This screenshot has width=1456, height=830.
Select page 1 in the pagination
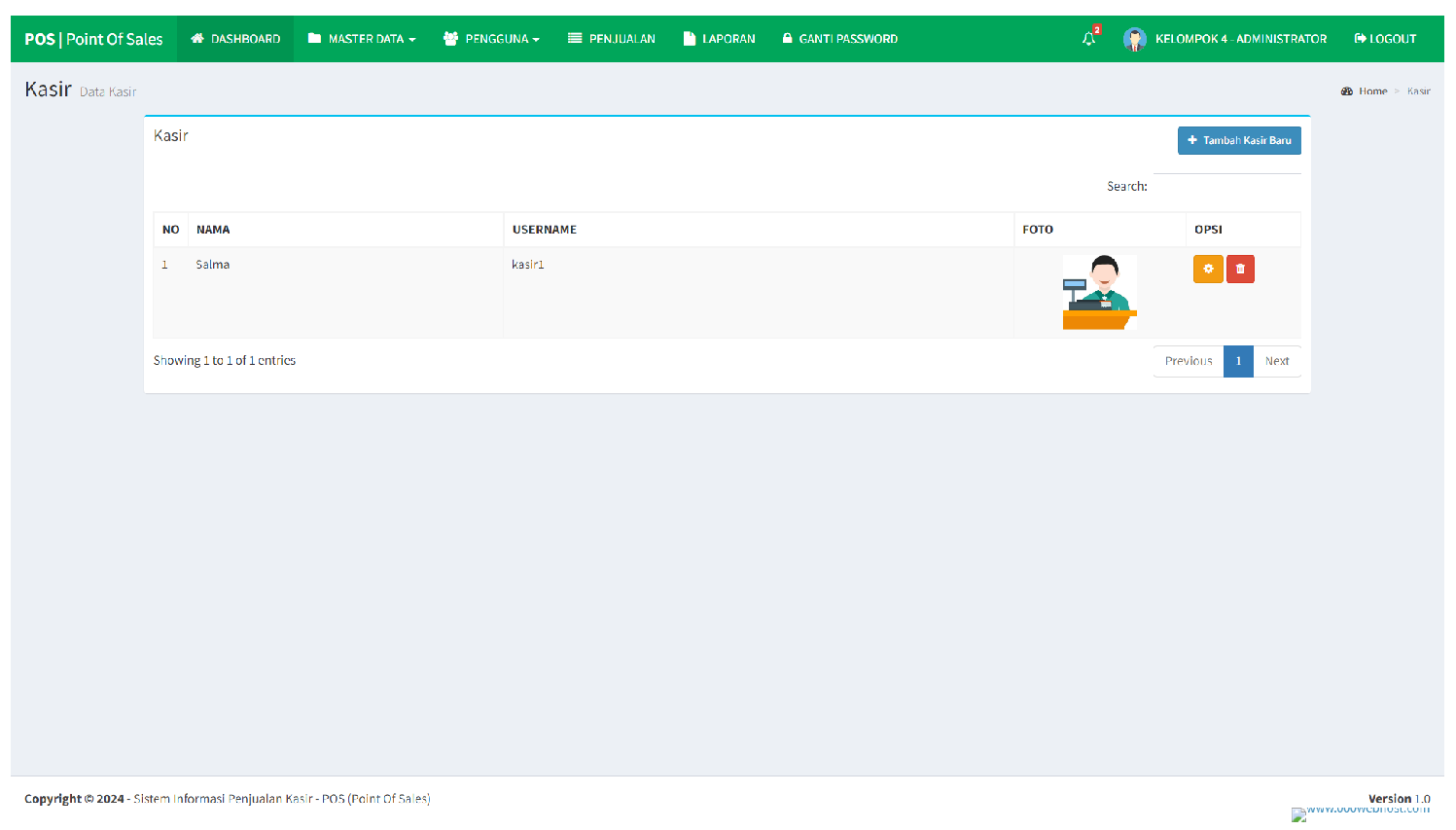1238,361
